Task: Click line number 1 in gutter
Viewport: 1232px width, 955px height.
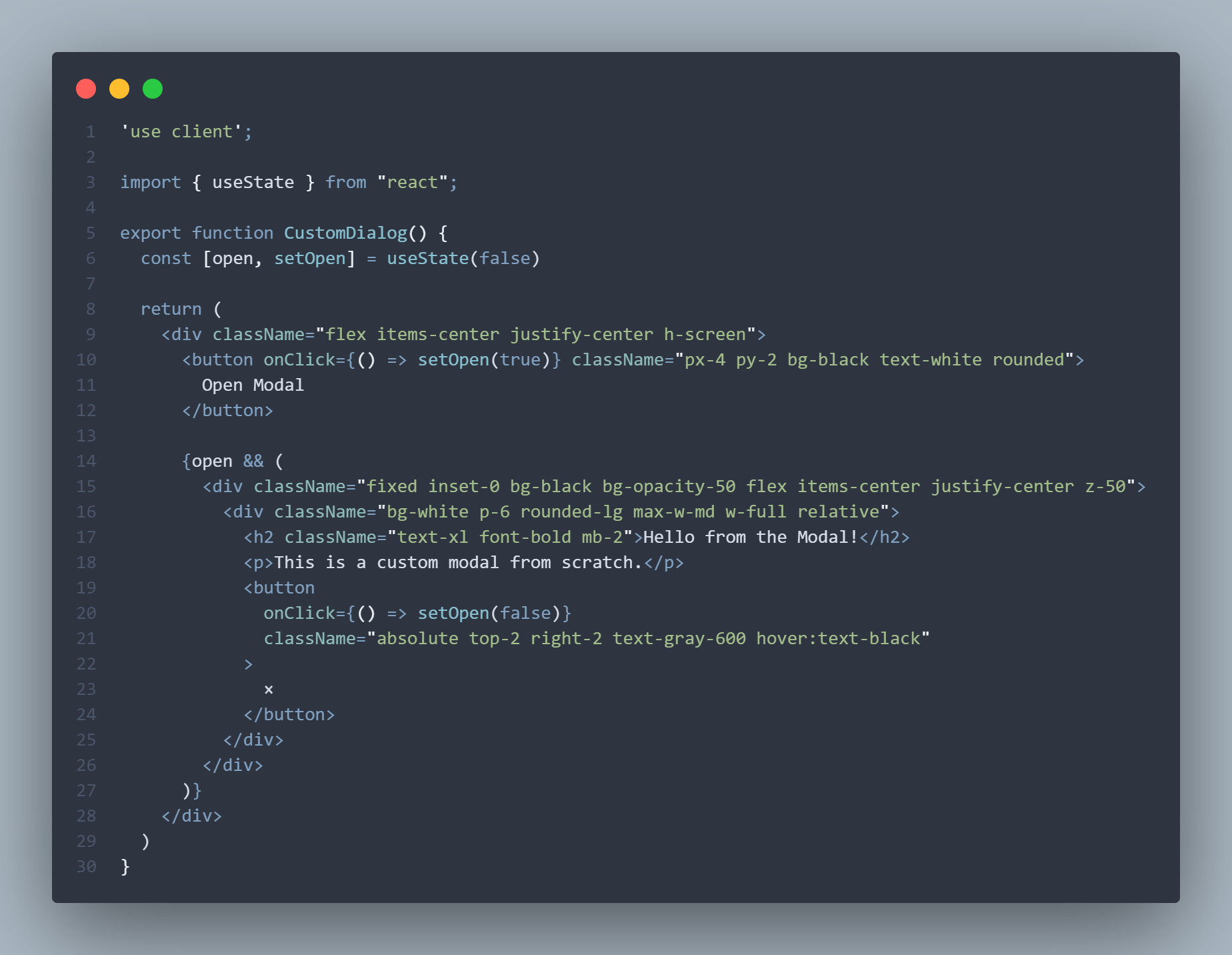Action: [90, 132]
